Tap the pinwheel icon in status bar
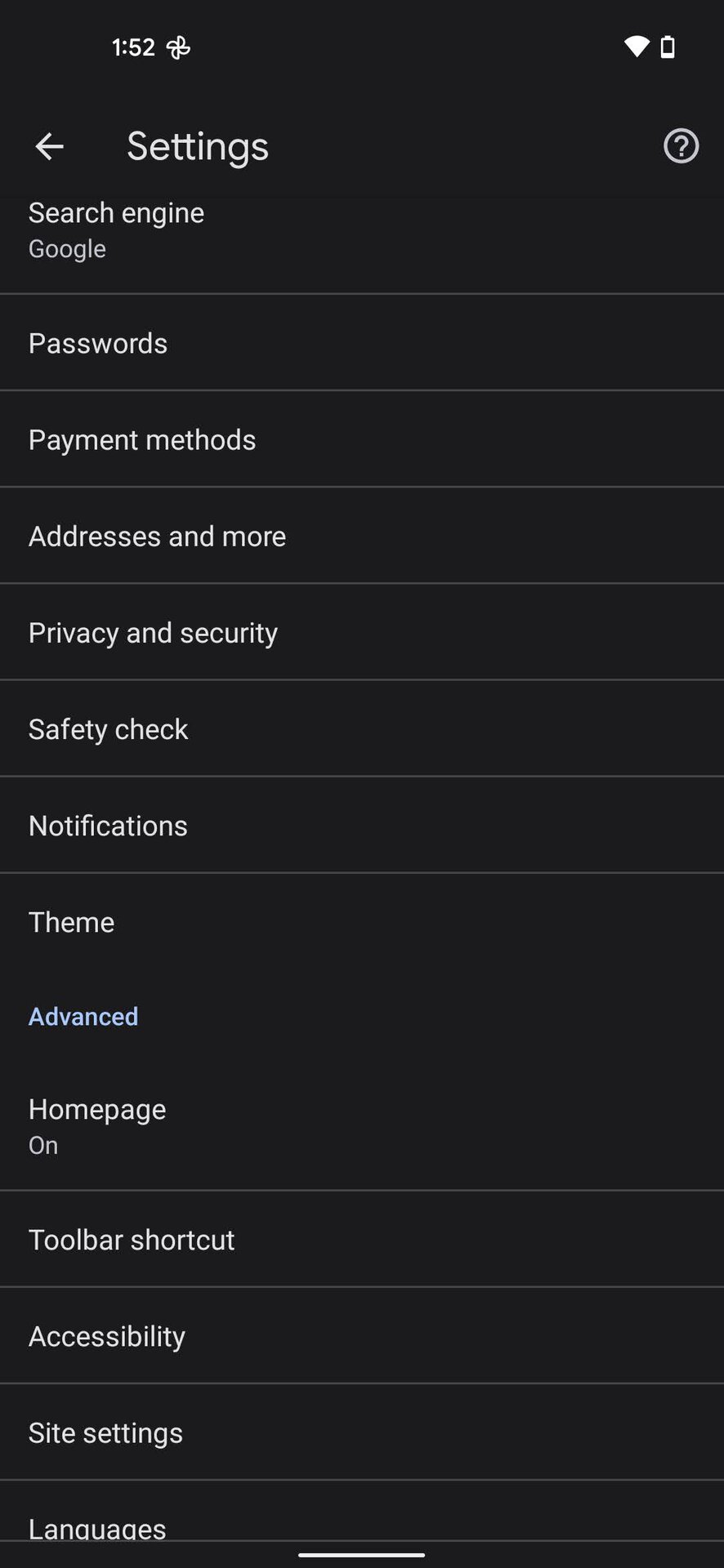 [178, 47]
